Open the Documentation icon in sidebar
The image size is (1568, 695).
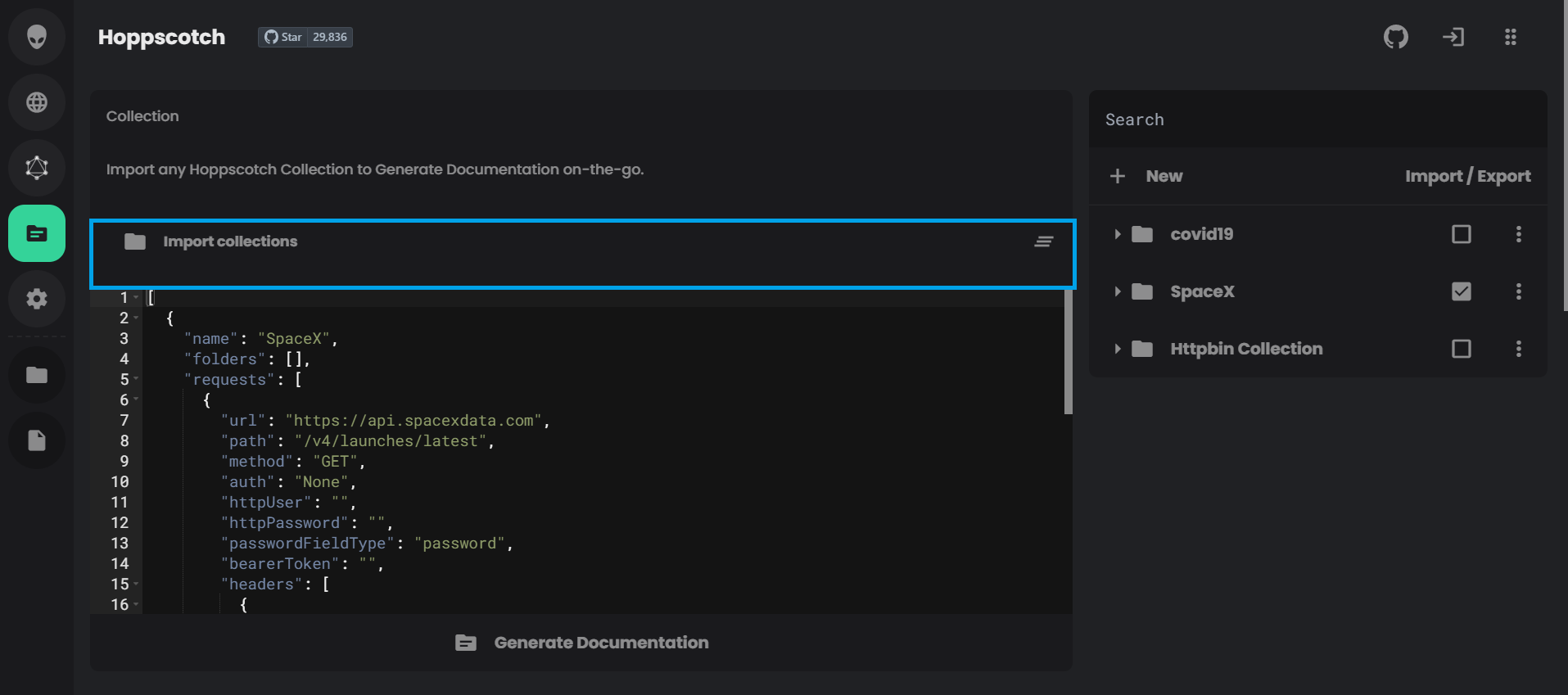pyautogui.click(x=37, y=233)
